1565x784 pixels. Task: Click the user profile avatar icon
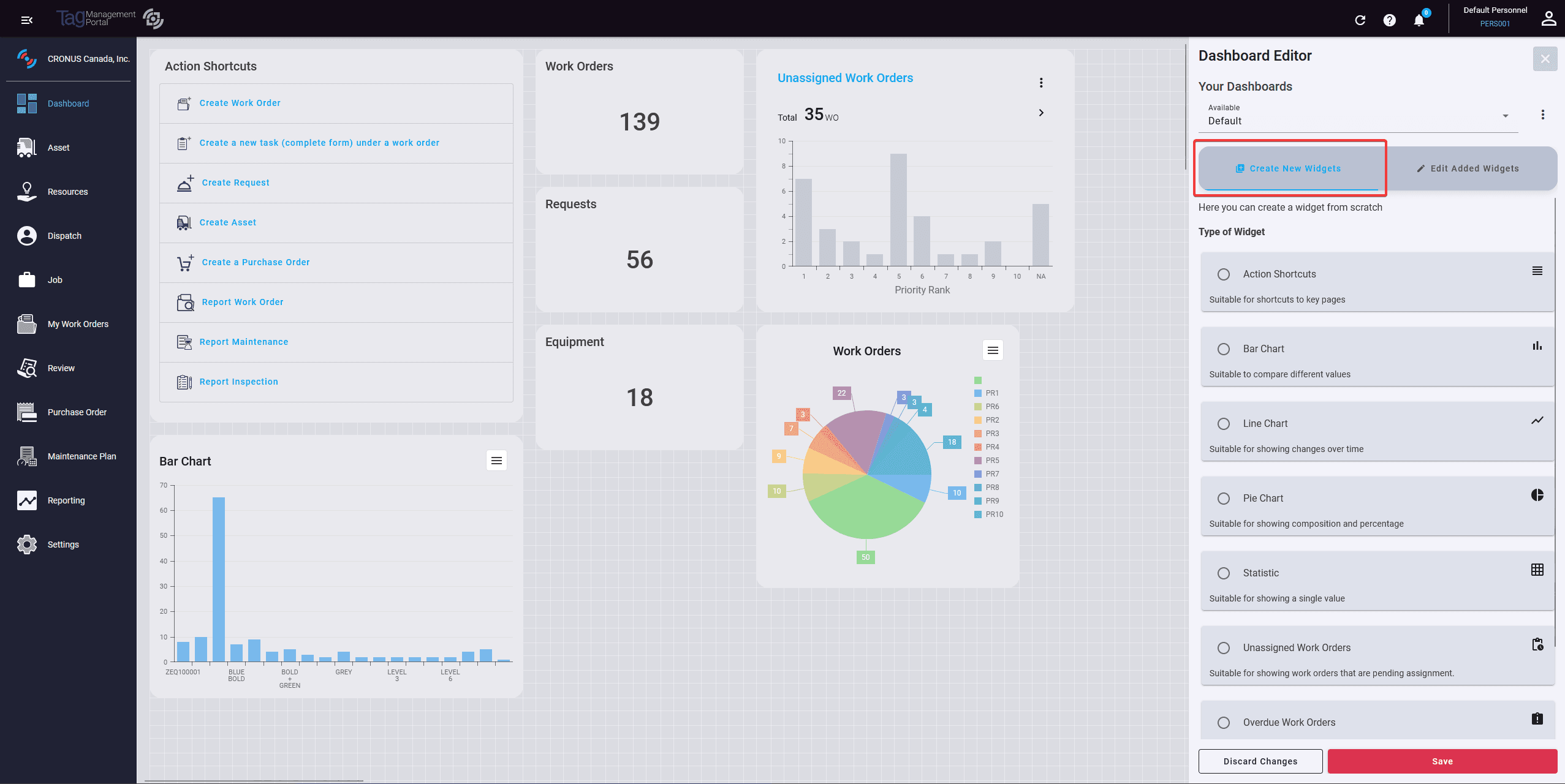(x=1548, y=19)
